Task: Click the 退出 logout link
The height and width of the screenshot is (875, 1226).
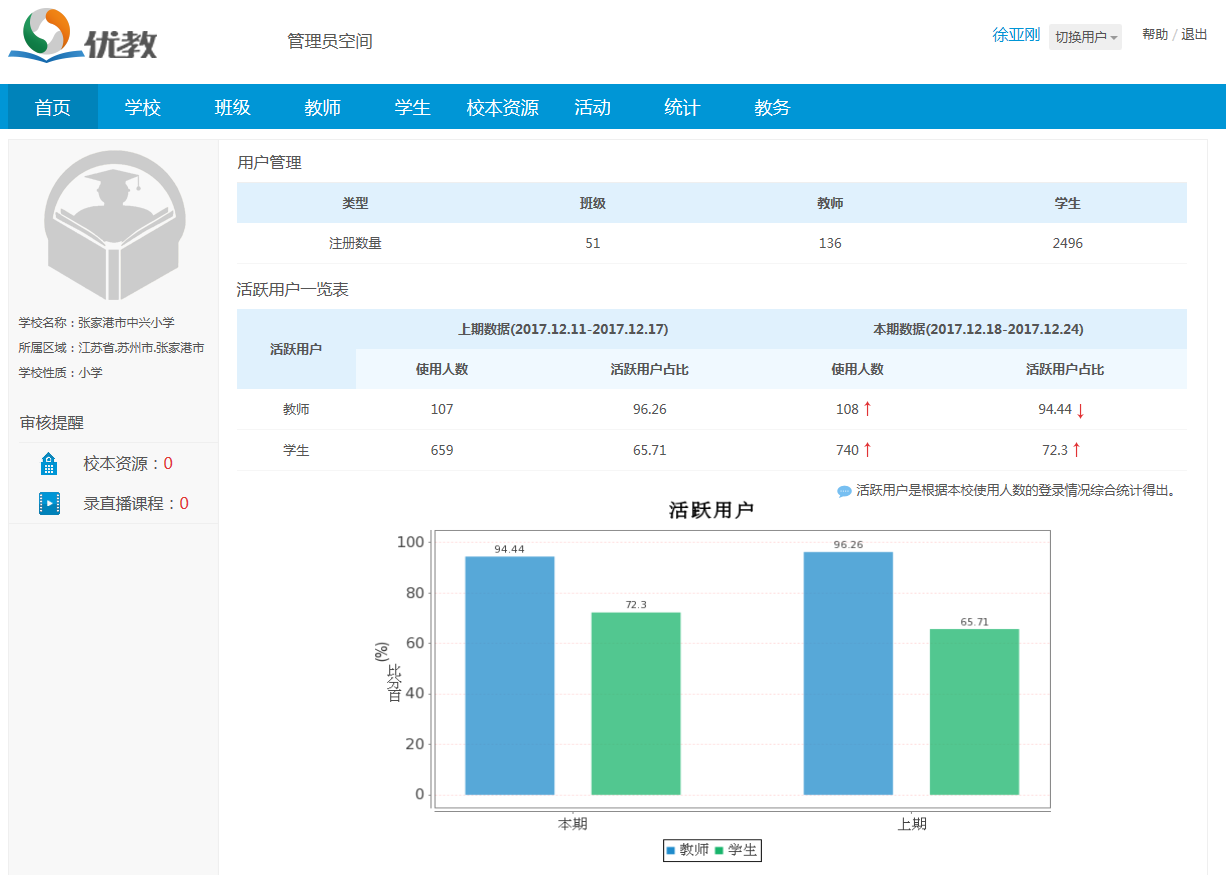Action: tap(1194, 35)
